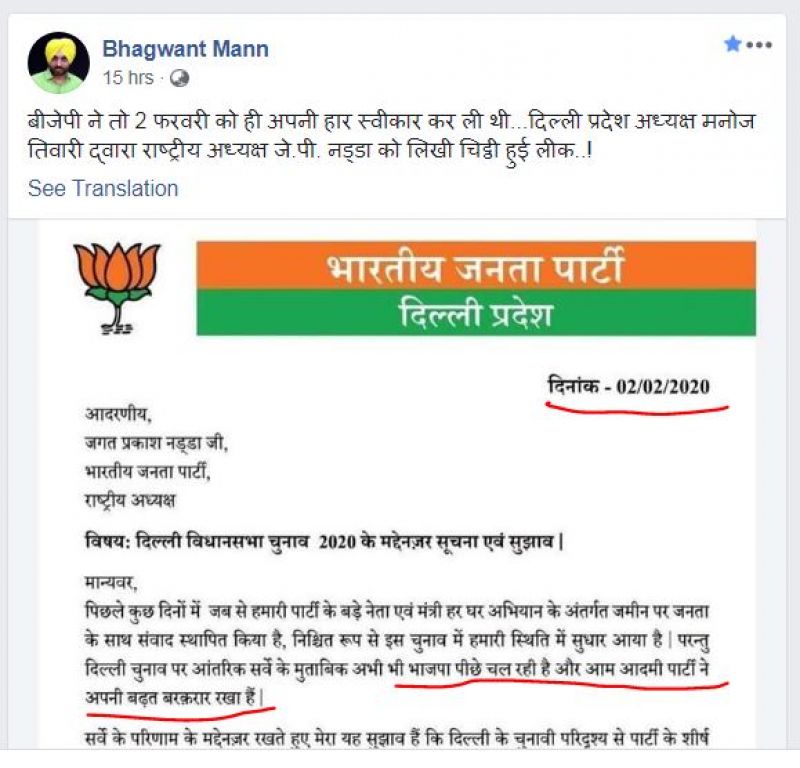
Task: Click the green दिल्ली प्रदेश banner
Action: [x=476, y=312]
